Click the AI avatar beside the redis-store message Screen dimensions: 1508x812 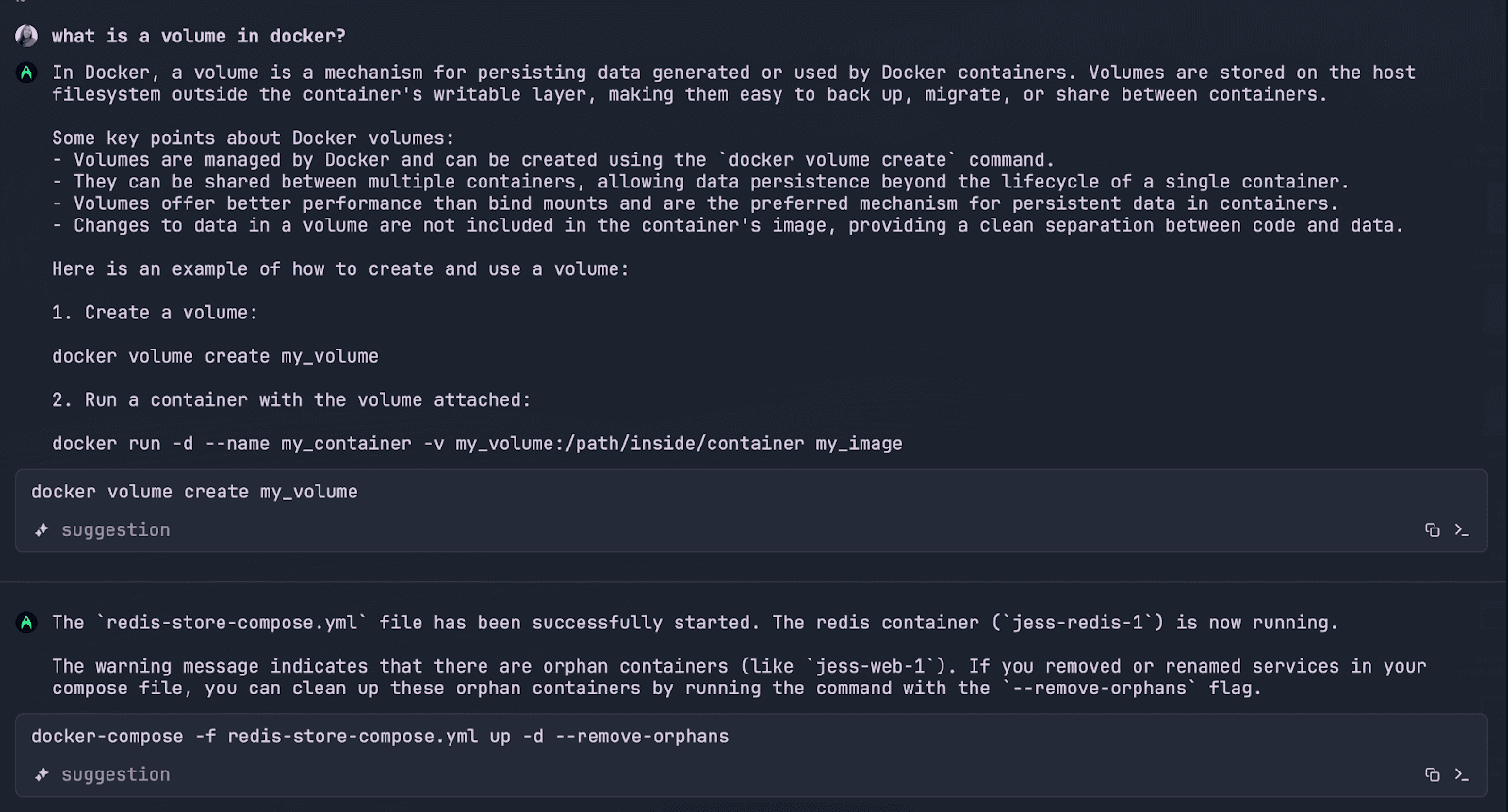click(x=26, y=623)
